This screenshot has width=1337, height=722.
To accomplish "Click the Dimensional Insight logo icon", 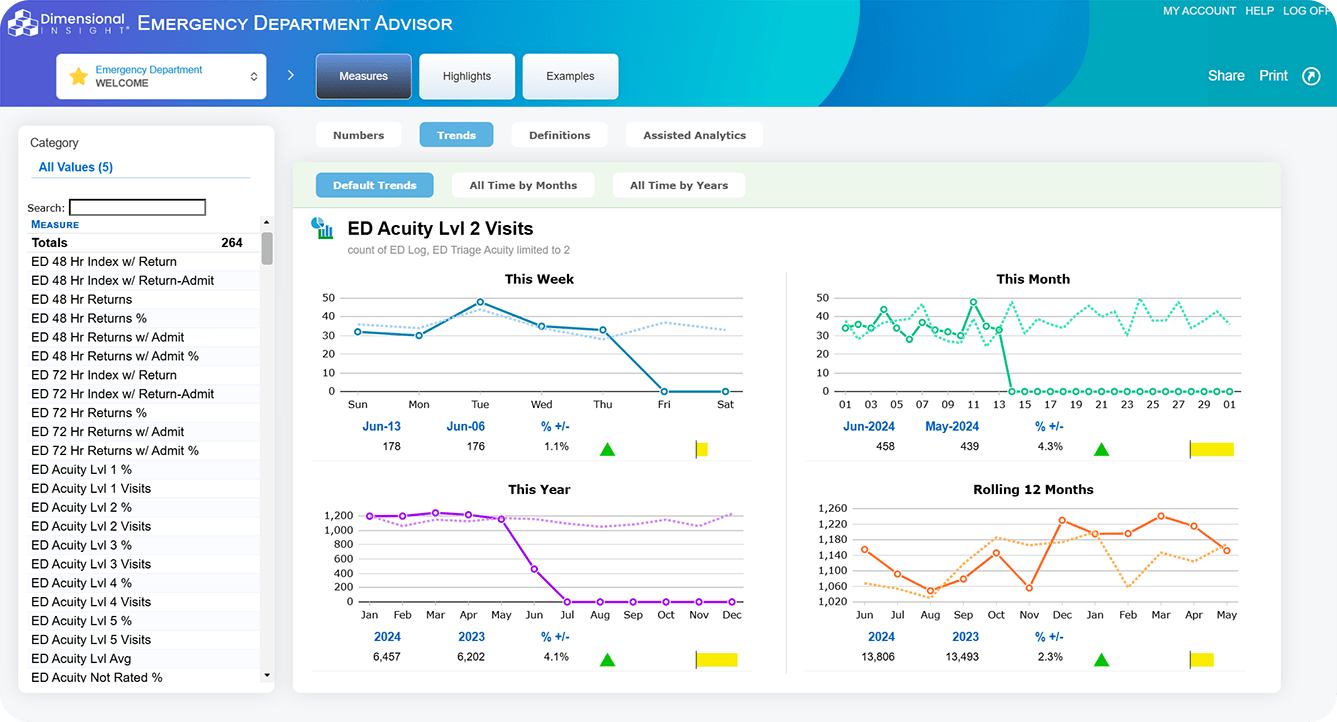I will (x=22, y=22).
